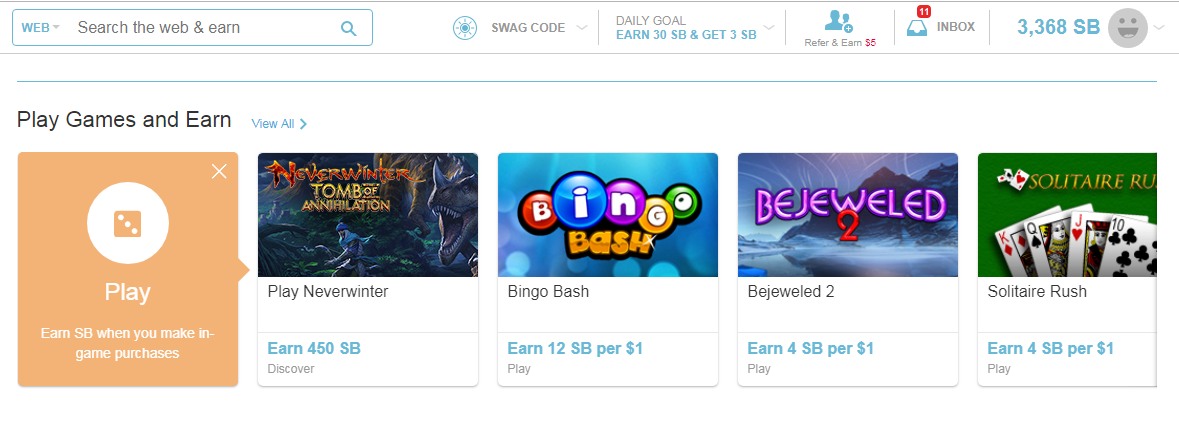Click the Swag Code sun icon

point(465,28)
